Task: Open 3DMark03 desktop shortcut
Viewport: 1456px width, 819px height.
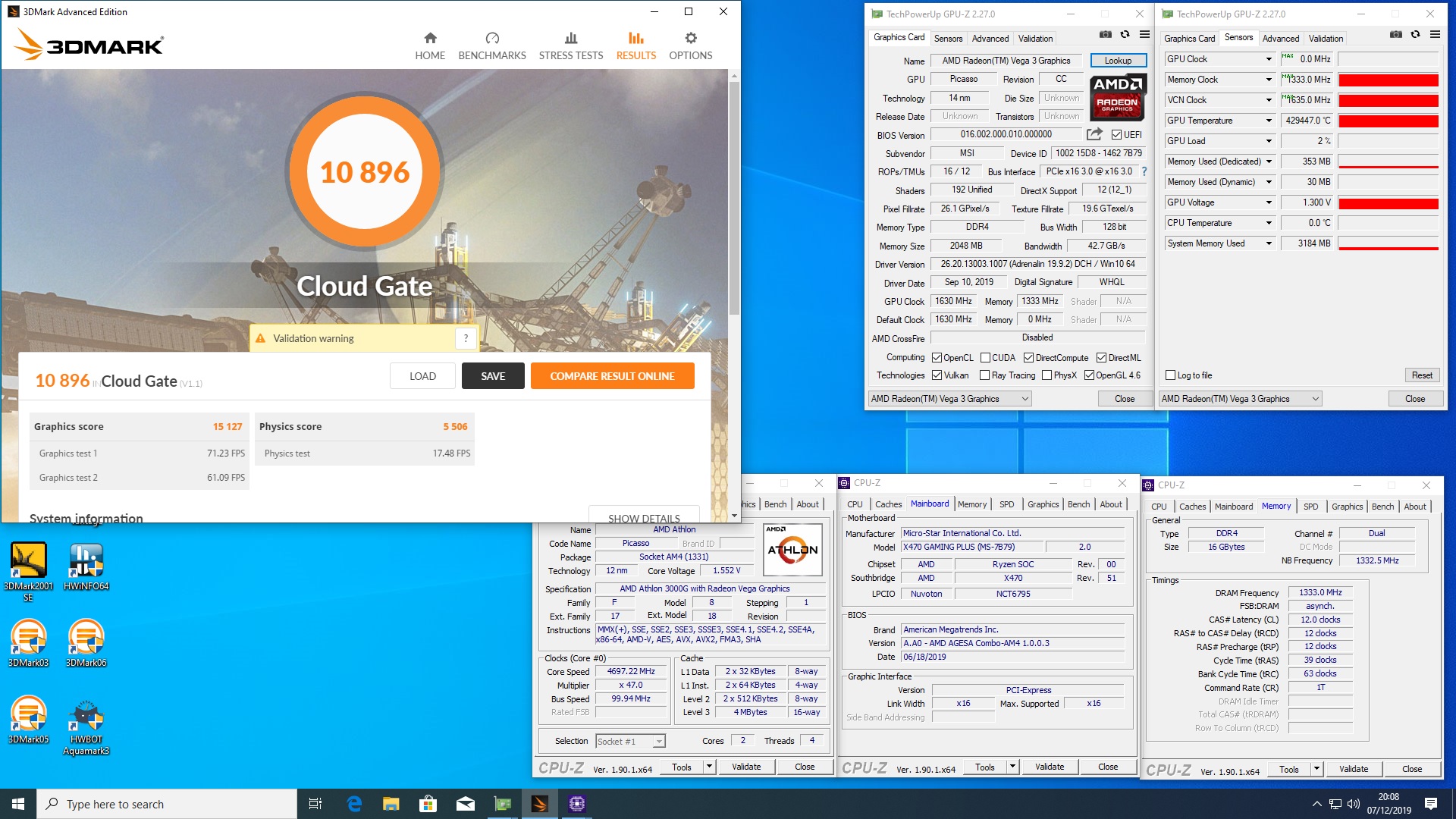Action: click(28, 643)
